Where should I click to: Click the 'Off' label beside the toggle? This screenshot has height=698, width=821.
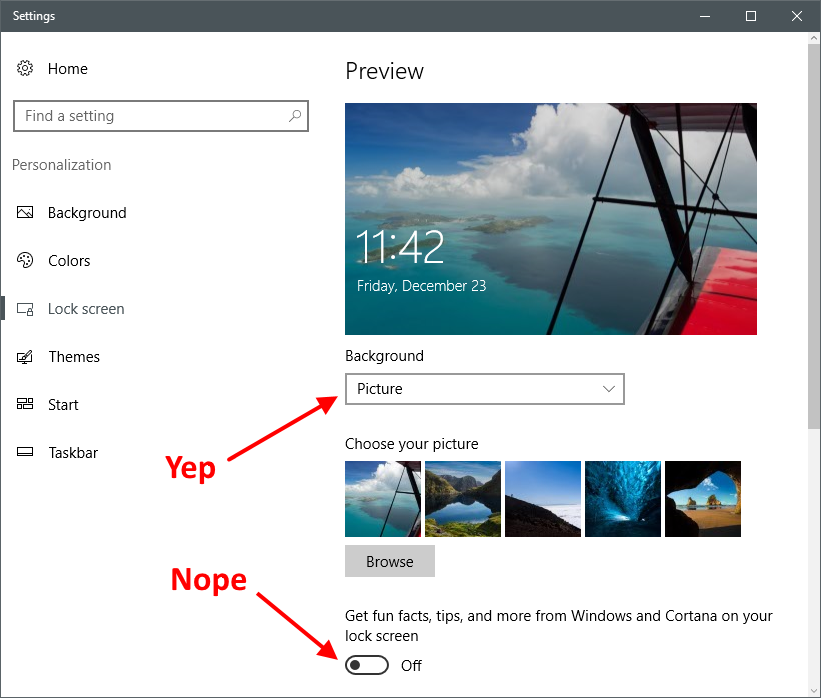(411, 666)
